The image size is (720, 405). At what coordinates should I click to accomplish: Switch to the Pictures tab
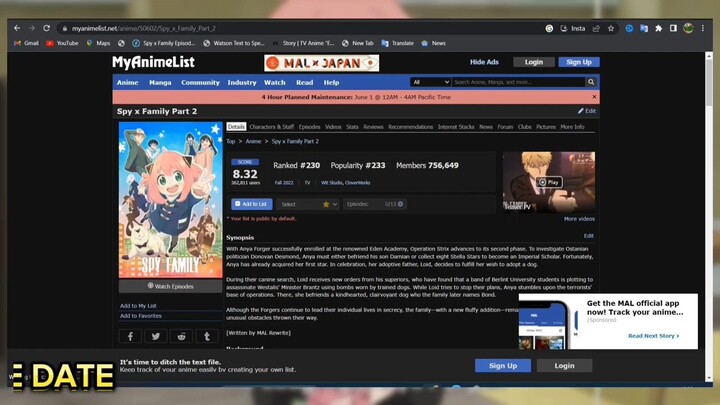click(546, 127)
